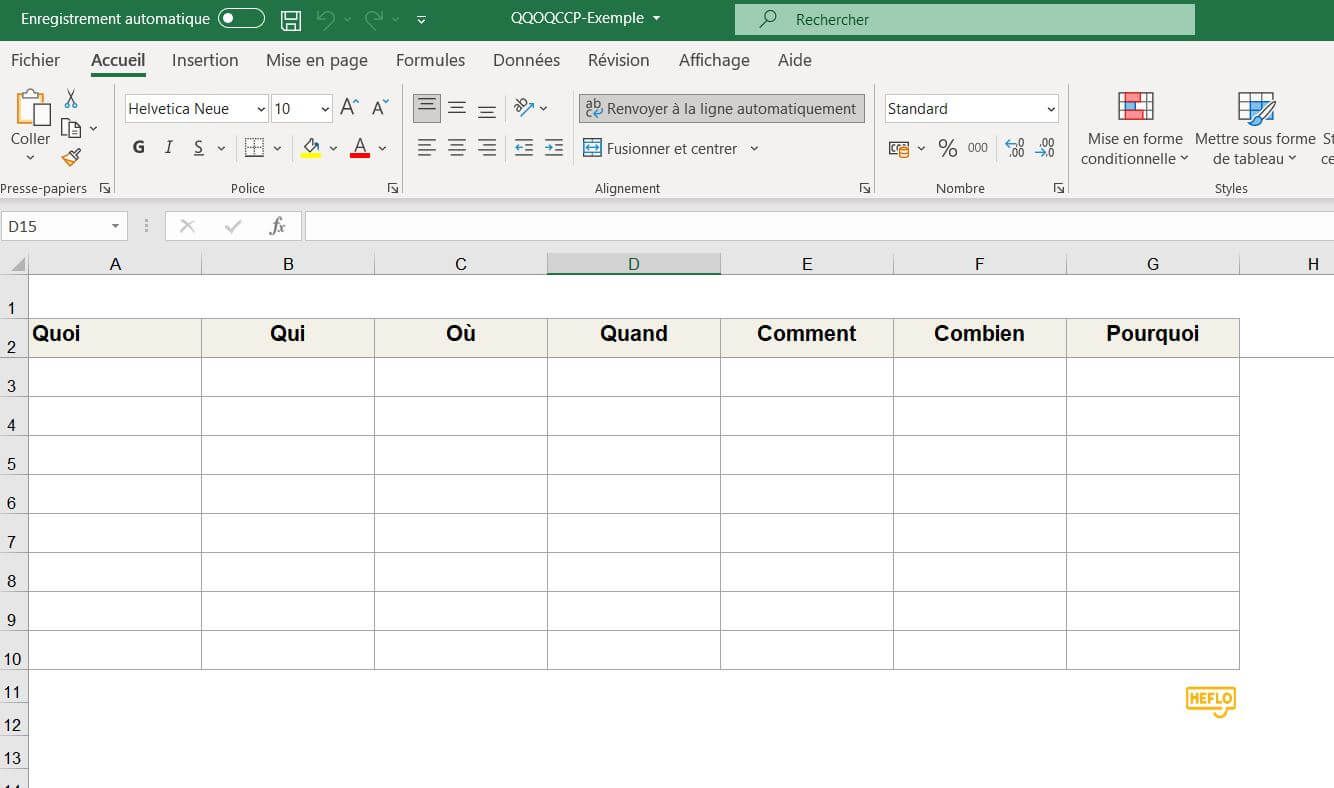Switch to the Formules tab
Viewport: 1334px width, 788px height.
[x=430, y=60]
